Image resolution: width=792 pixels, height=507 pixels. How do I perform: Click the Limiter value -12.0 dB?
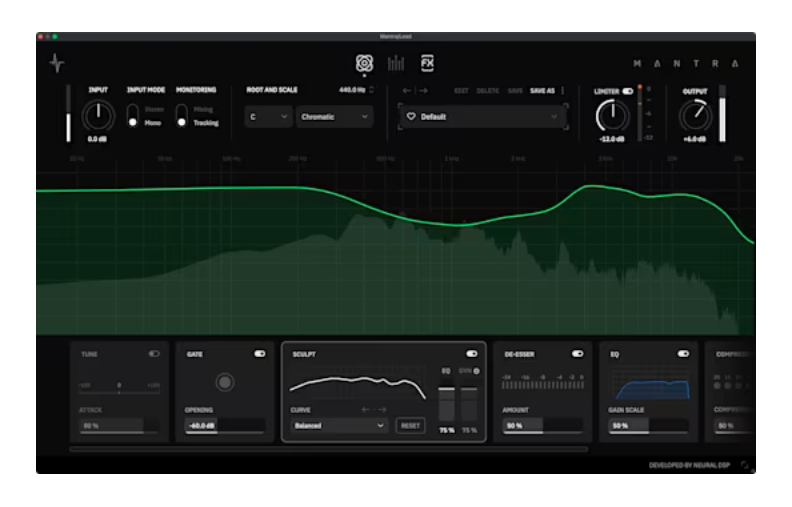point(612,139)
